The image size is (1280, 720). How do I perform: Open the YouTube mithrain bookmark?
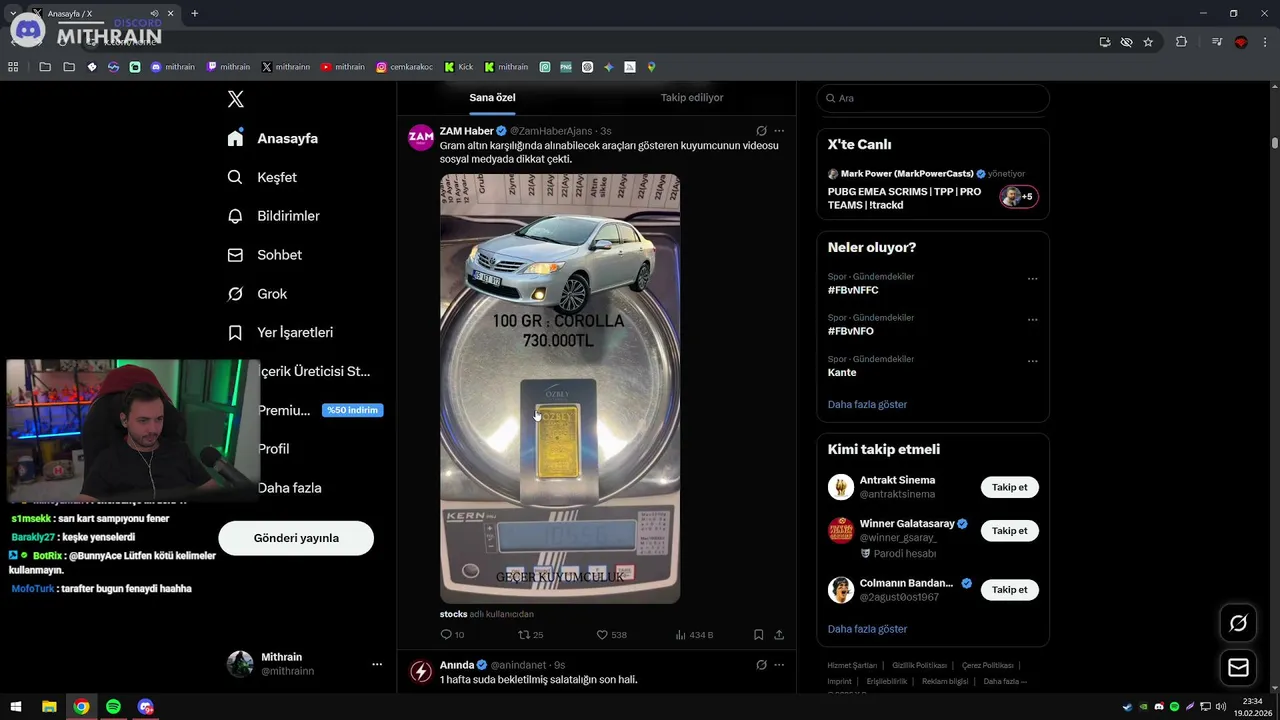pyautogui.click(x=343, y=67)
